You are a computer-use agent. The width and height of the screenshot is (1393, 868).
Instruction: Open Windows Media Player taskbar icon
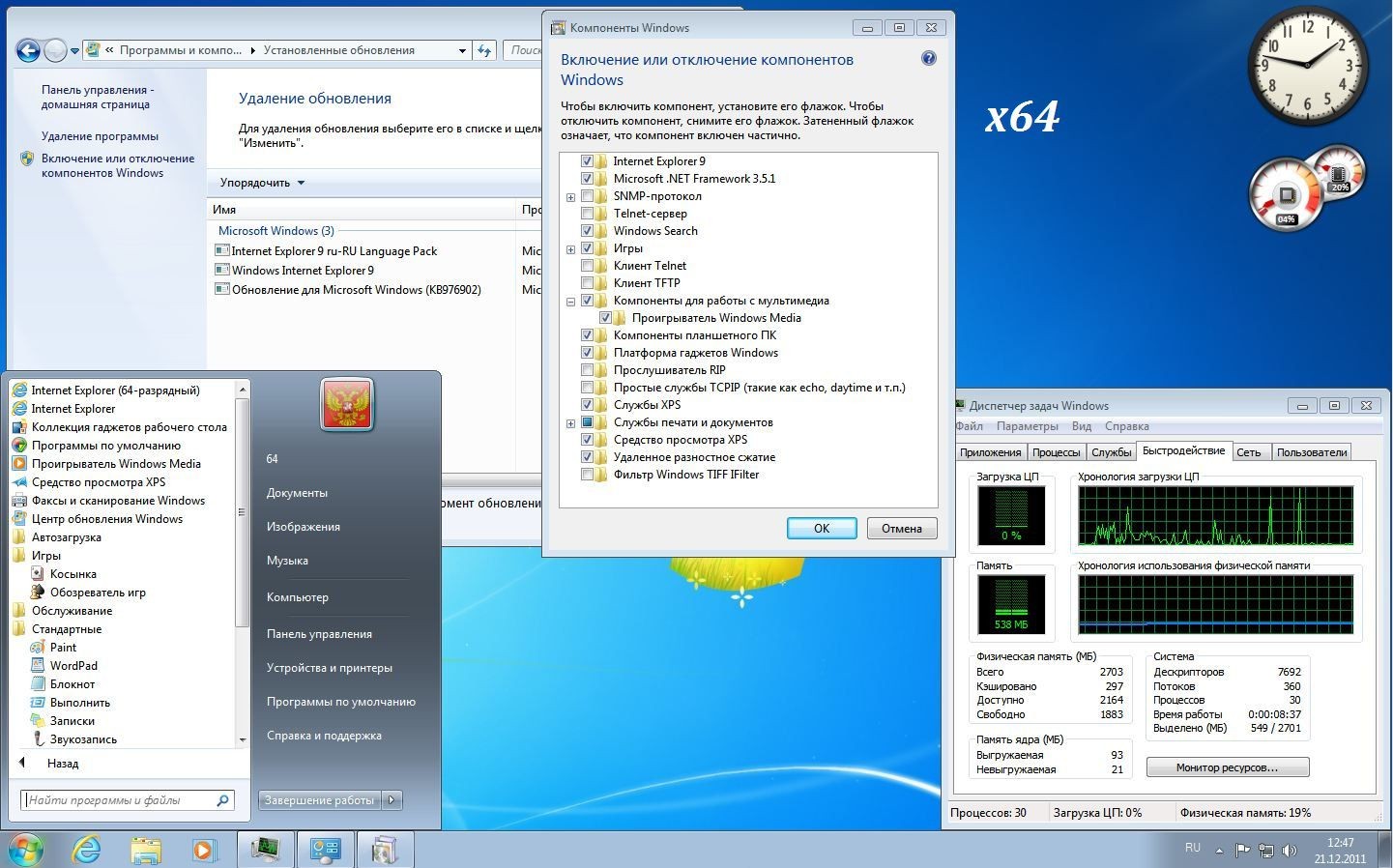(x=204, y=850)
